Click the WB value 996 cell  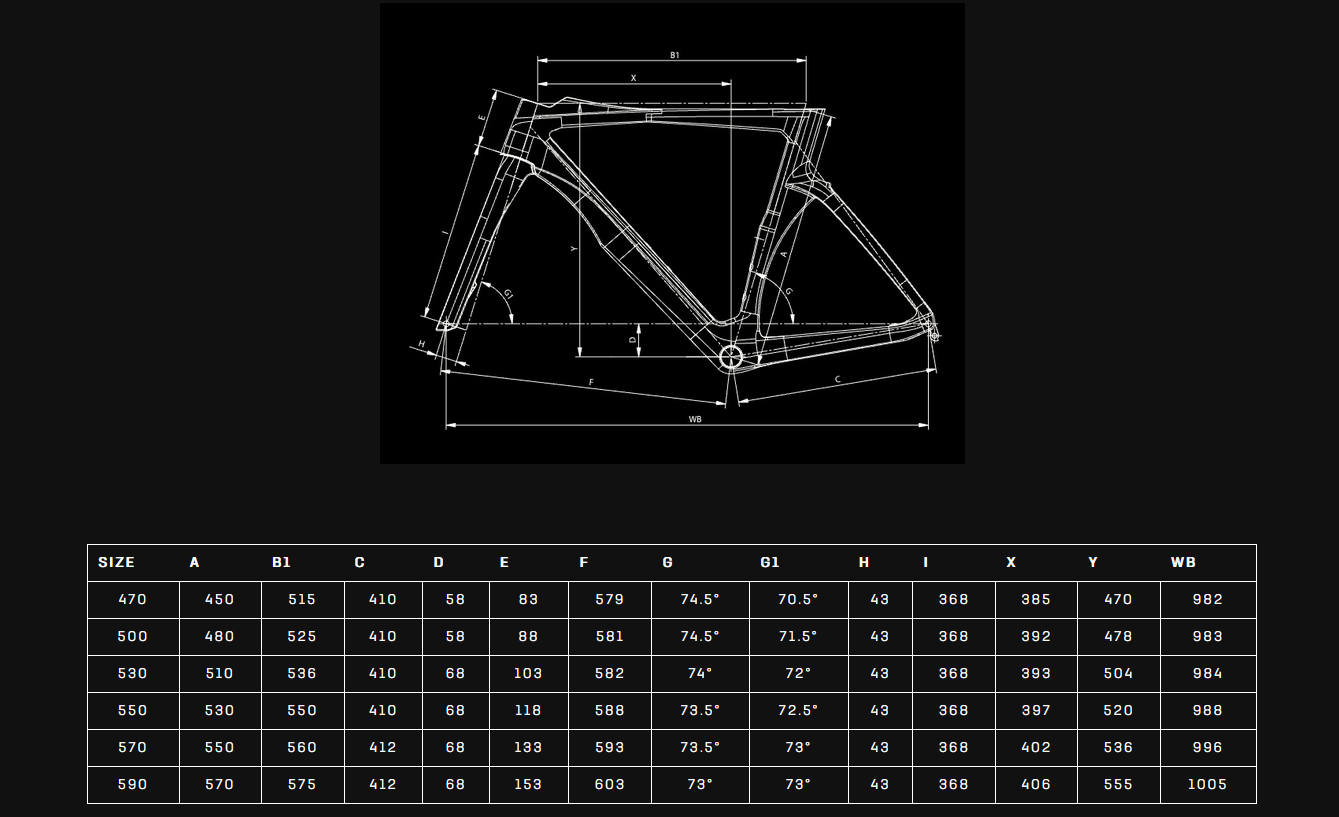[x=1207, y=748]
